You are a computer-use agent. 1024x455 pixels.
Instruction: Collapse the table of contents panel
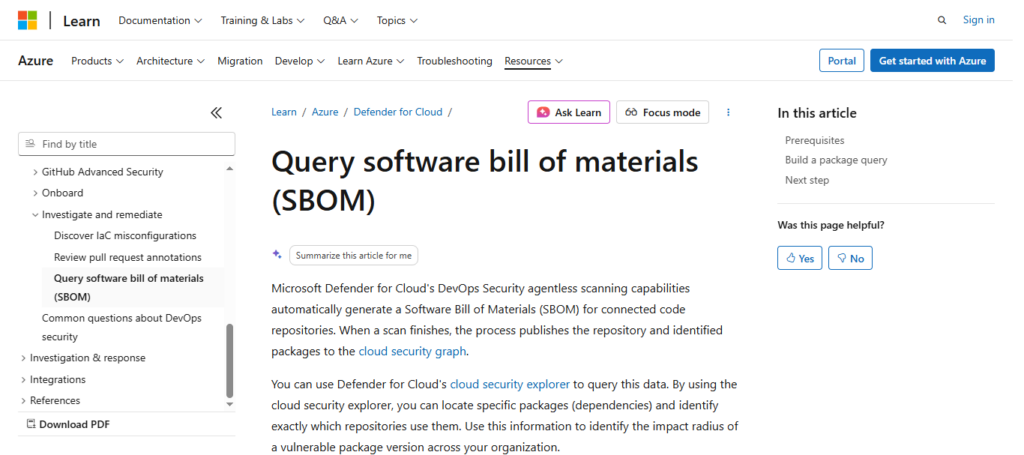pyautogui.click(x=216, y=113)
